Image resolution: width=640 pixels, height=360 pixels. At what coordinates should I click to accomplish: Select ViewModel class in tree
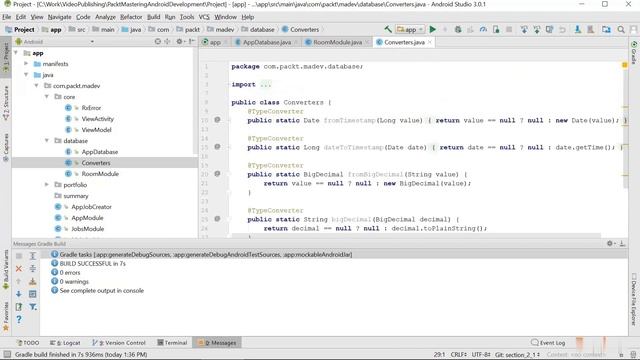coord(96,129)
